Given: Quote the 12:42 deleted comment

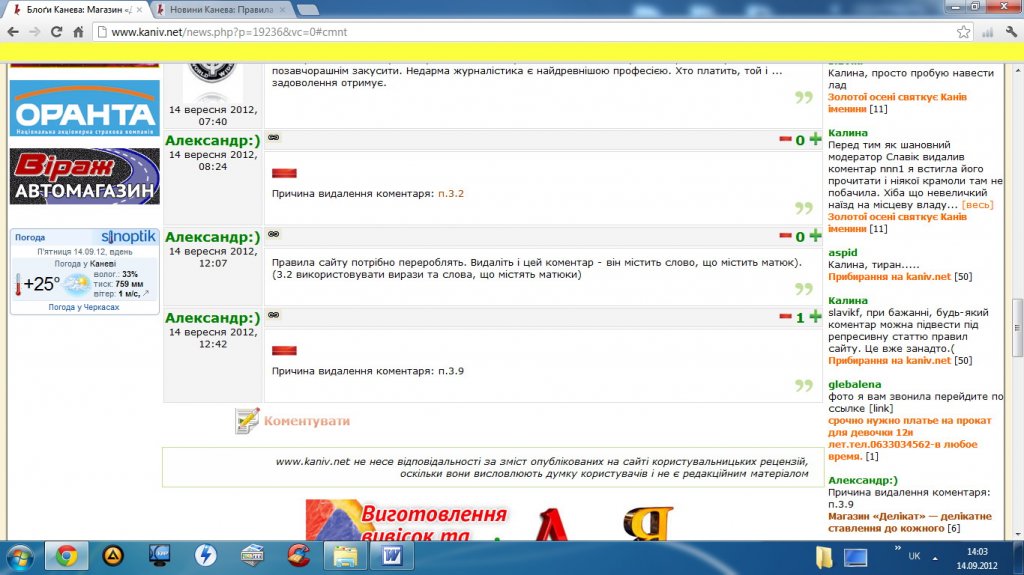Looking at the screenshot, I should [804, 386].
